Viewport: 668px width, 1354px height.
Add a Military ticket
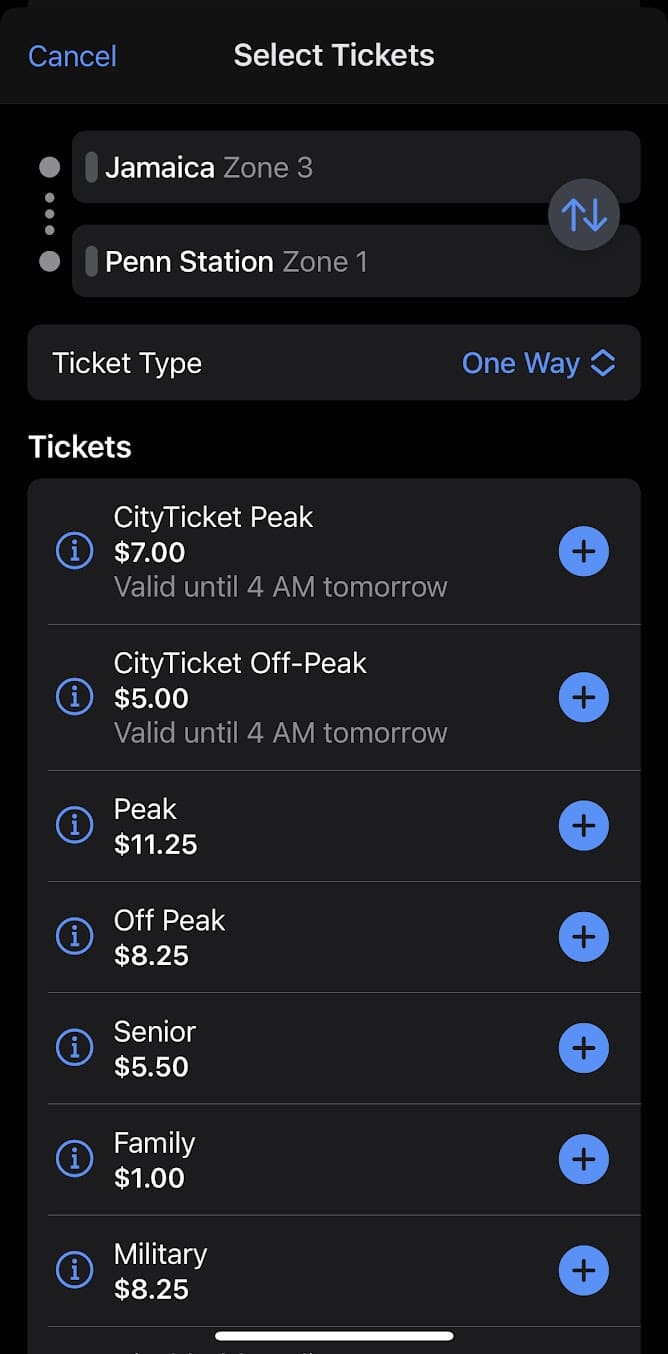584,1270
